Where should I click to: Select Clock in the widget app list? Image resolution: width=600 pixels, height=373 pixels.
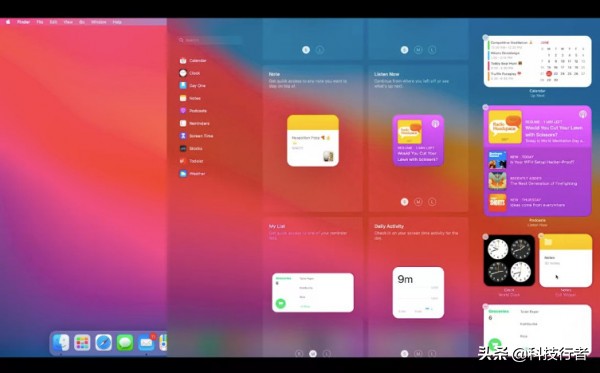[190, 73]
